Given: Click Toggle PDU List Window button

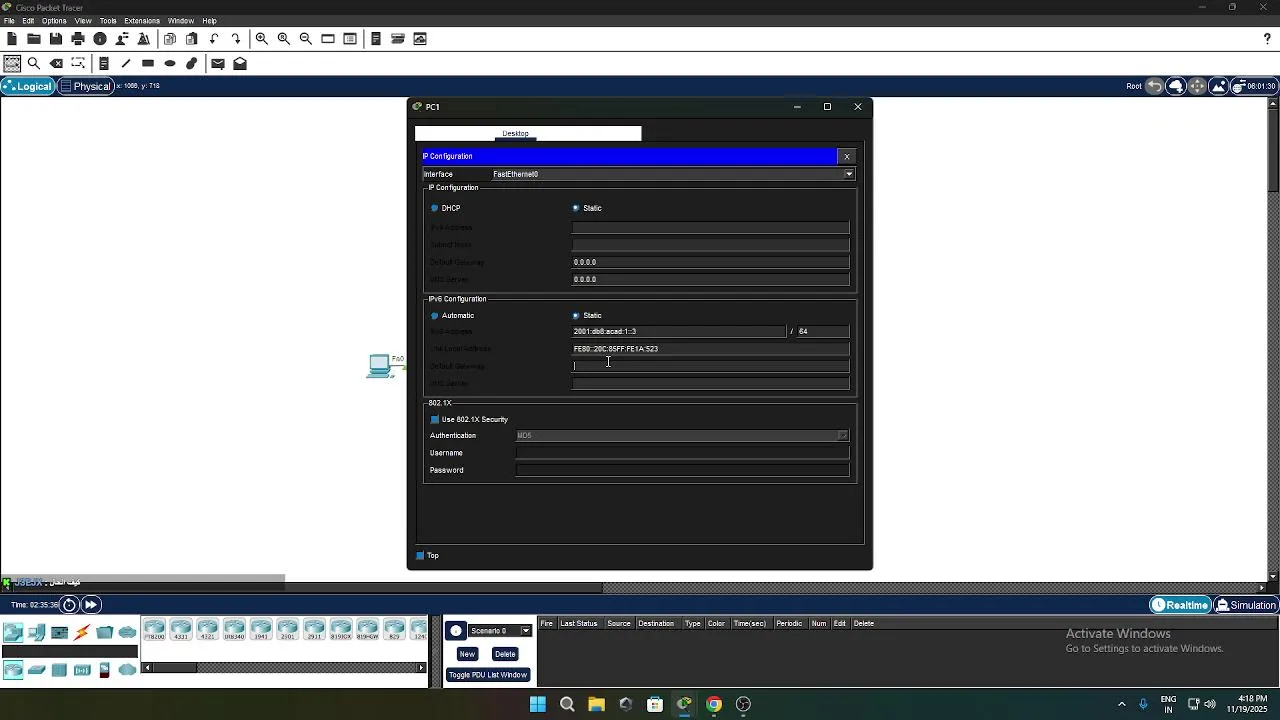Looking at the screenshot, I should click(x=487, y=675).
